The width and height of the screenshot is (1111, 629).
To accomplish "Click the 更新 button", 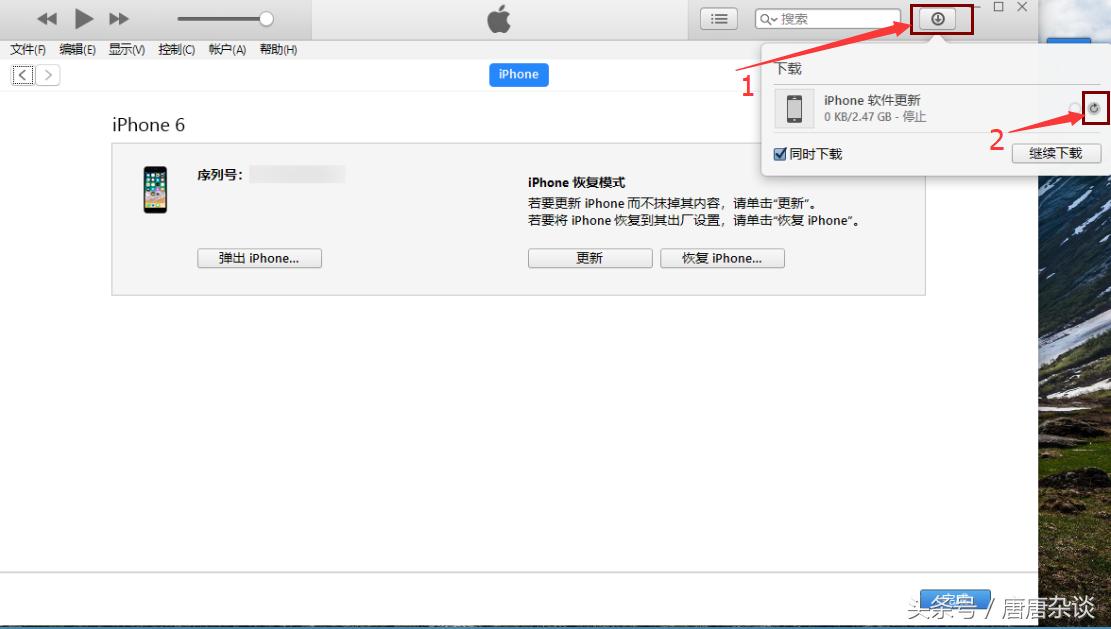I will coord(590,258).
